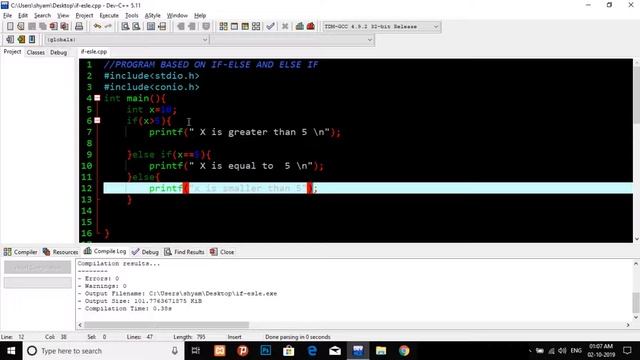Click the Close file toolbar icon

point(53,26)
